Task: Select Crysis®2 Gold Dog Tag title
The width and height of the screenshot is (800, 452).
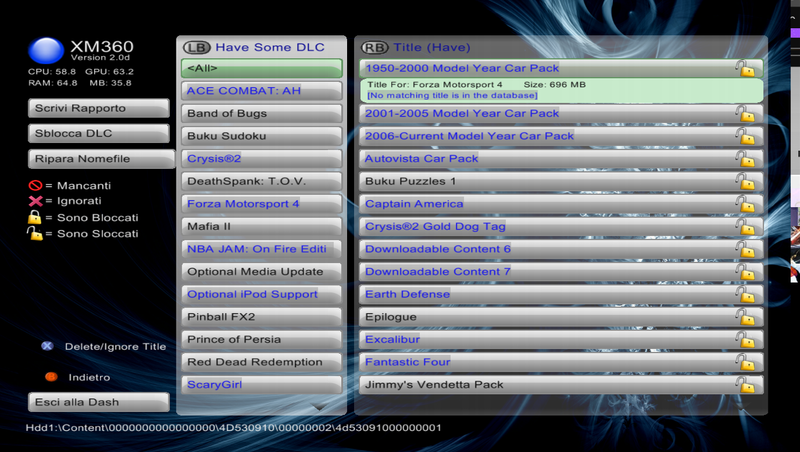Action: coord(561,227)
